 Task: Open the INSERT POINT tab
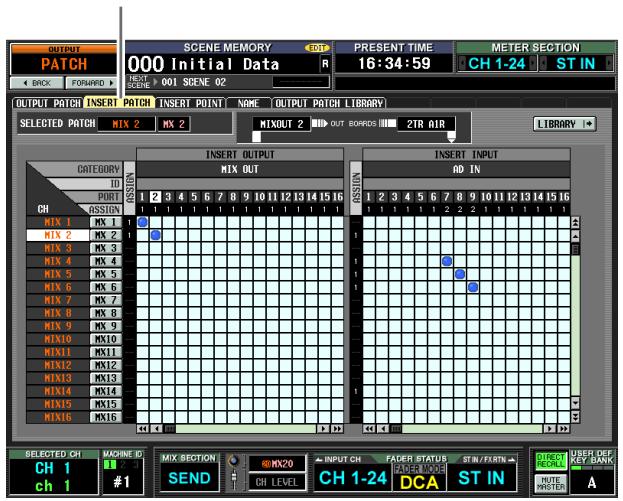[x=191, y=103]
